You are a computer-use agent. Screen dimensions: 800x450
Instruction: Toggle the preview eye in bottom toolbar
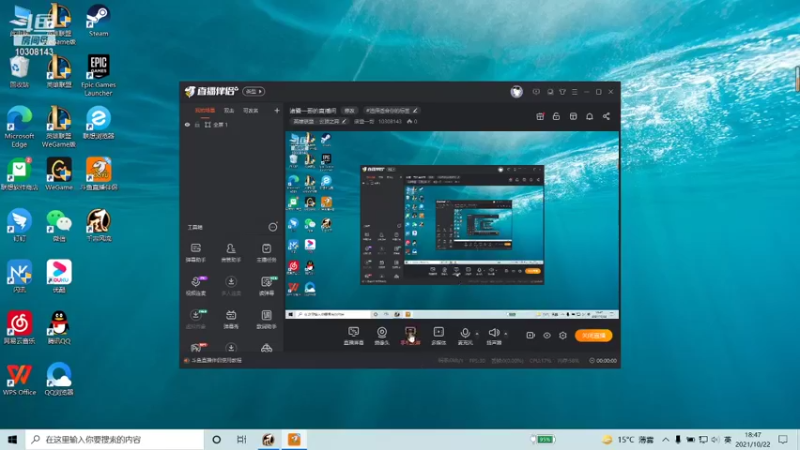click(x=546, y=335)
